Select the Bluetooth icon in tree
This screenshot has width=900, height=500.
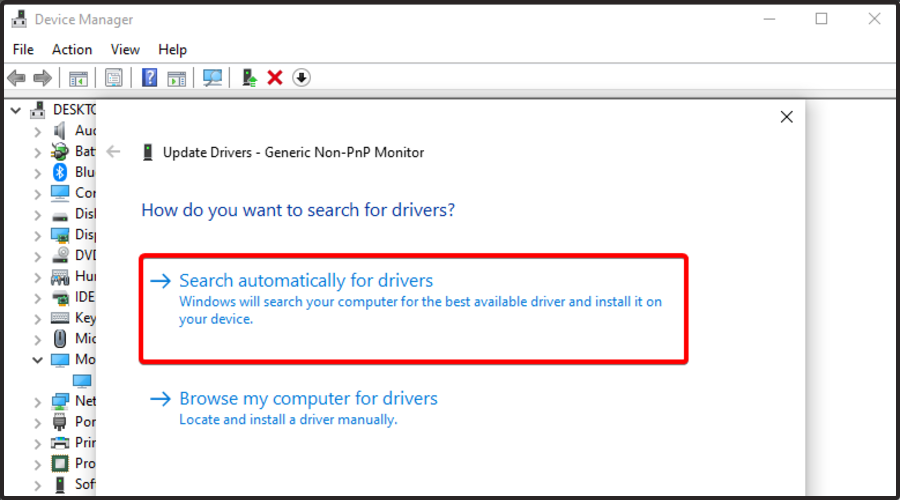[x=60, y=172]
